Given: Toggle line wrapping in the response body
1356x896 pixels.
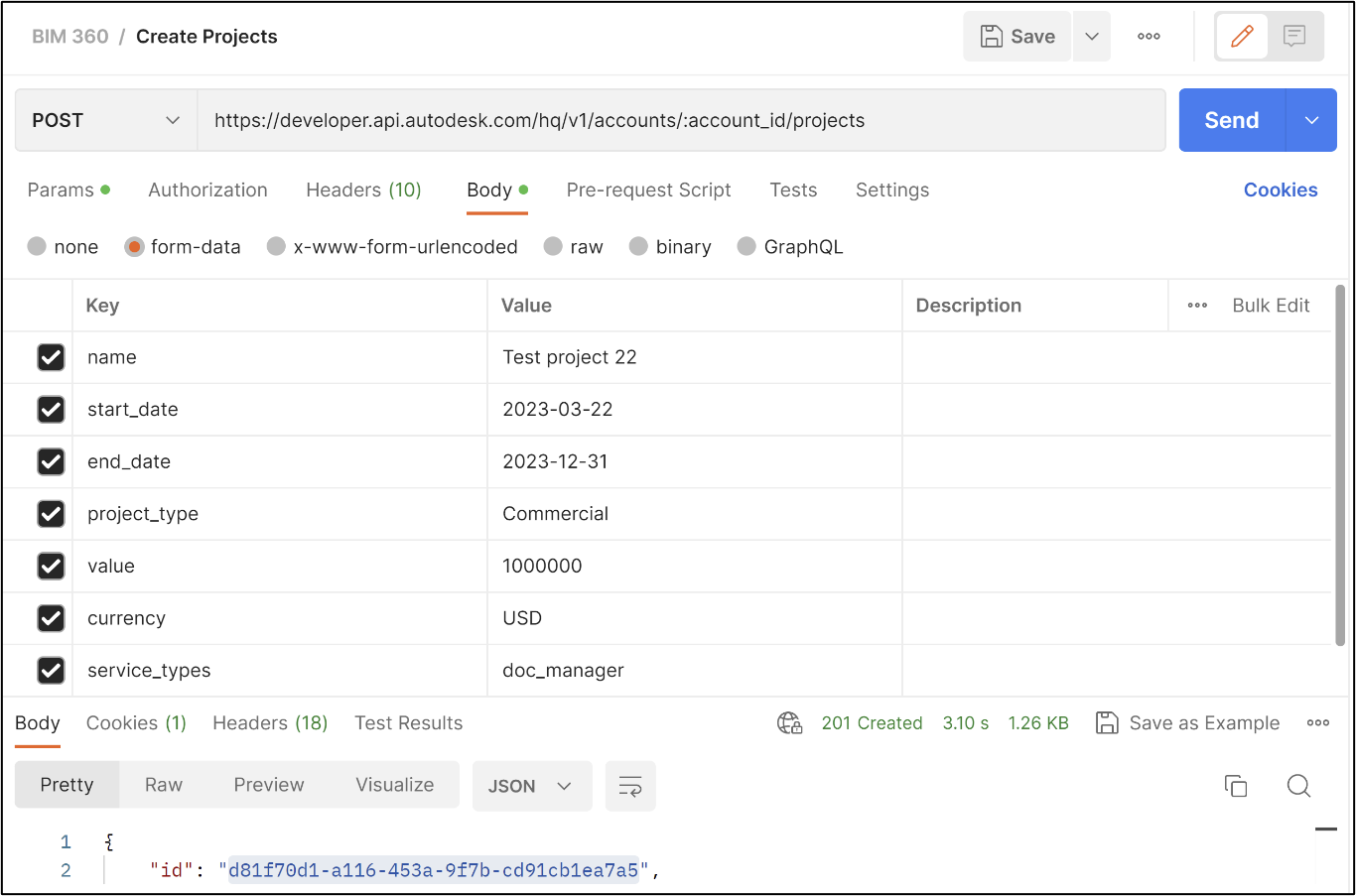Looking at the screenshot, I should pos(630,785).
